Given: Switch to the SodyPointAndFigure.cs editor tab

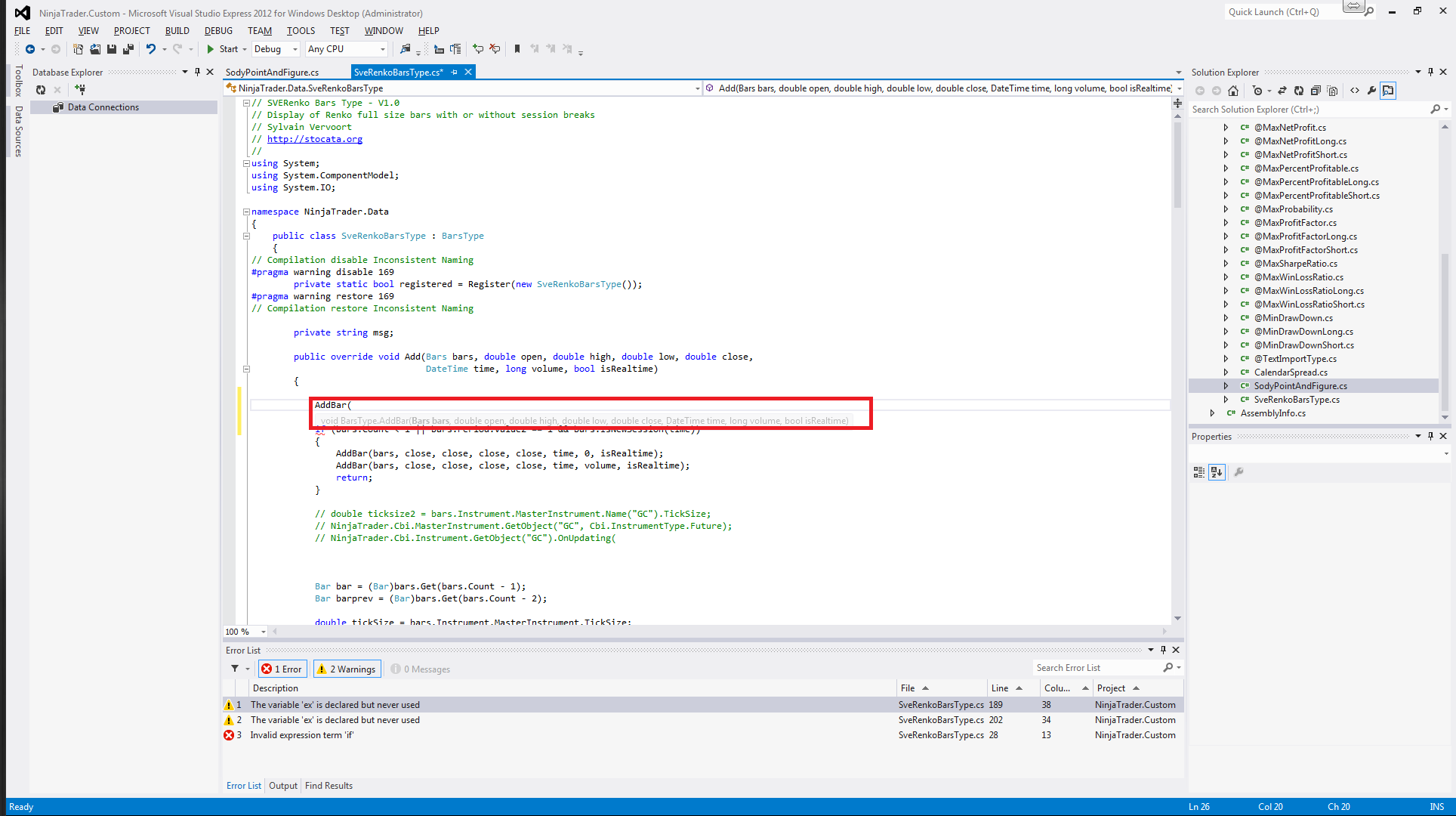Looking at the screenshot, I should point(272,72).
